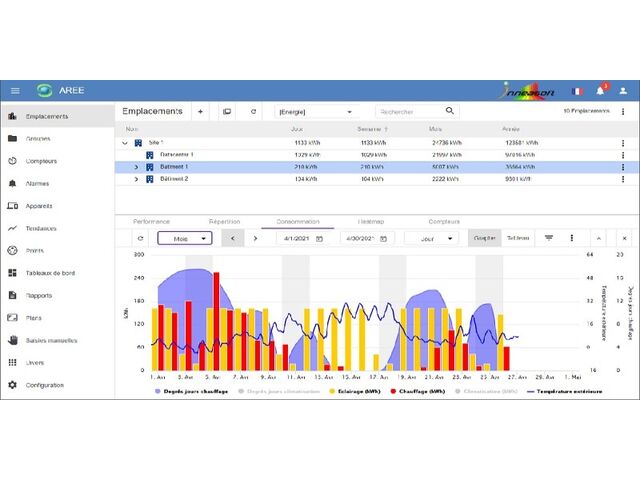Open the [Energie] dropdown
Viewport: 640px width, 480px height.
315,112
